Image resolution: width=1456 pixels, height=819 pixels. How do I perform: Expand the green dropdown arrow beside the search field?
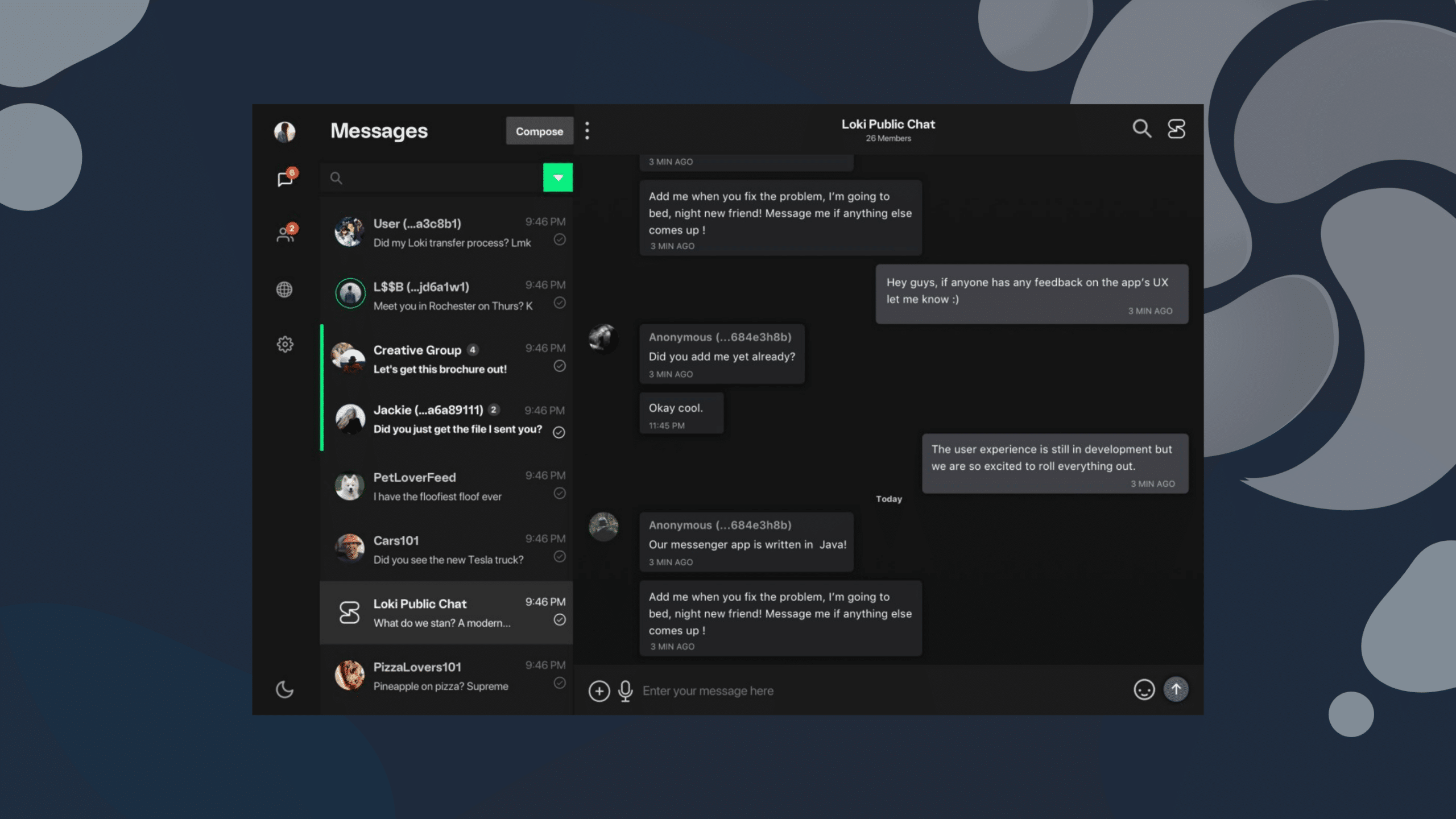[x=558, y=177]
